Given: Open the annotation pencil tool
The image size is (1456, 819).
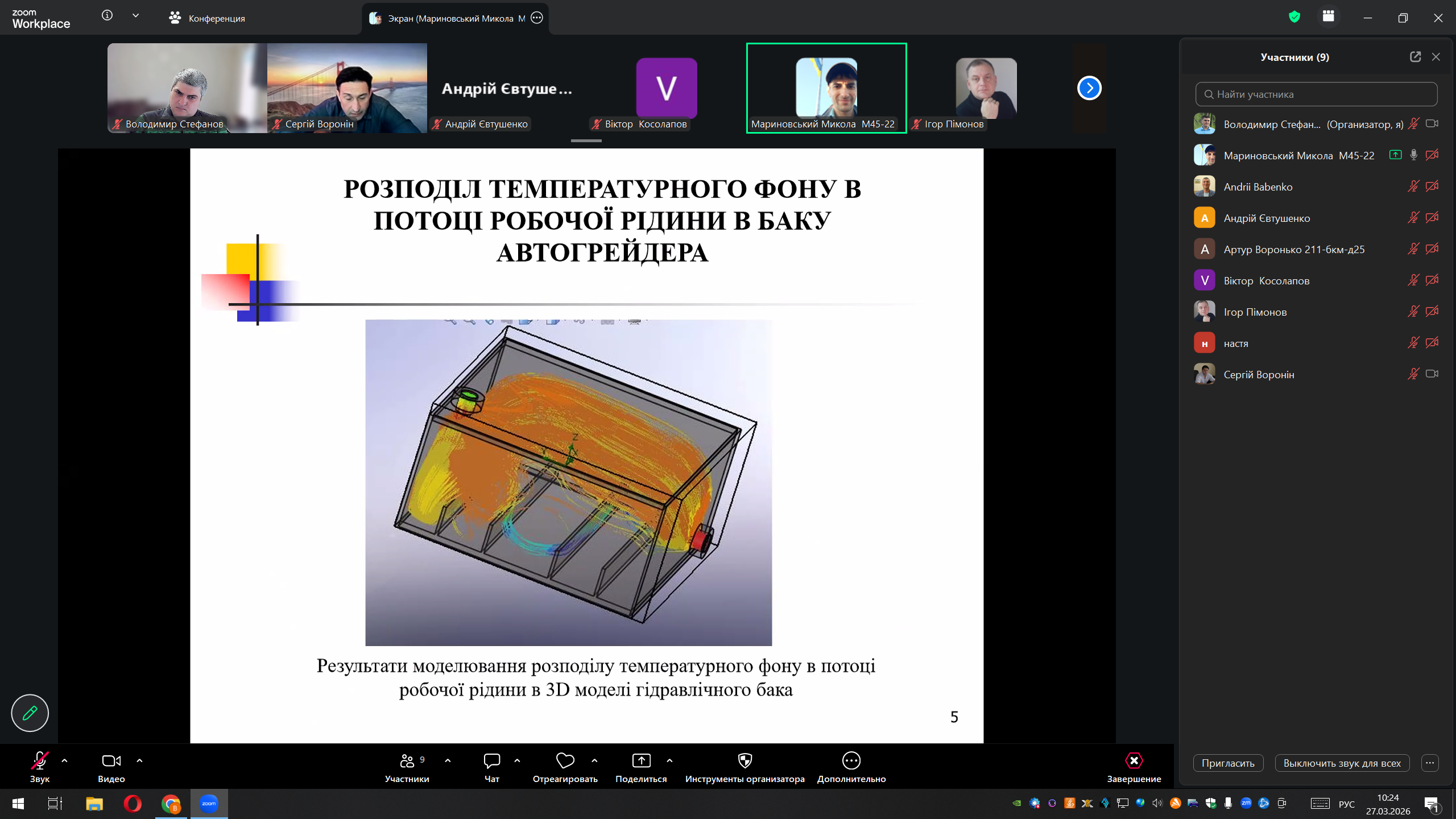Looking at the screenshot, I should (x=30, y=713).
